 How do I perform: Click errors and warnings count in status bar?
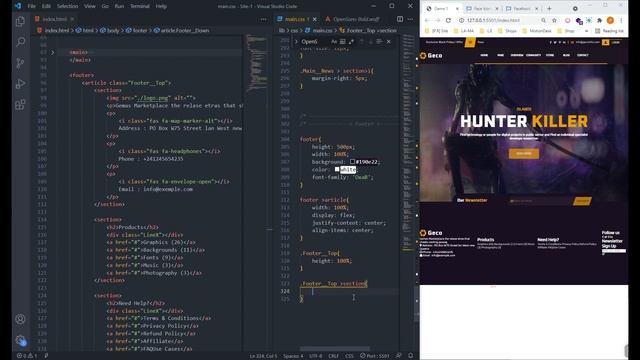pyautogui.click(x=27, y=356)
